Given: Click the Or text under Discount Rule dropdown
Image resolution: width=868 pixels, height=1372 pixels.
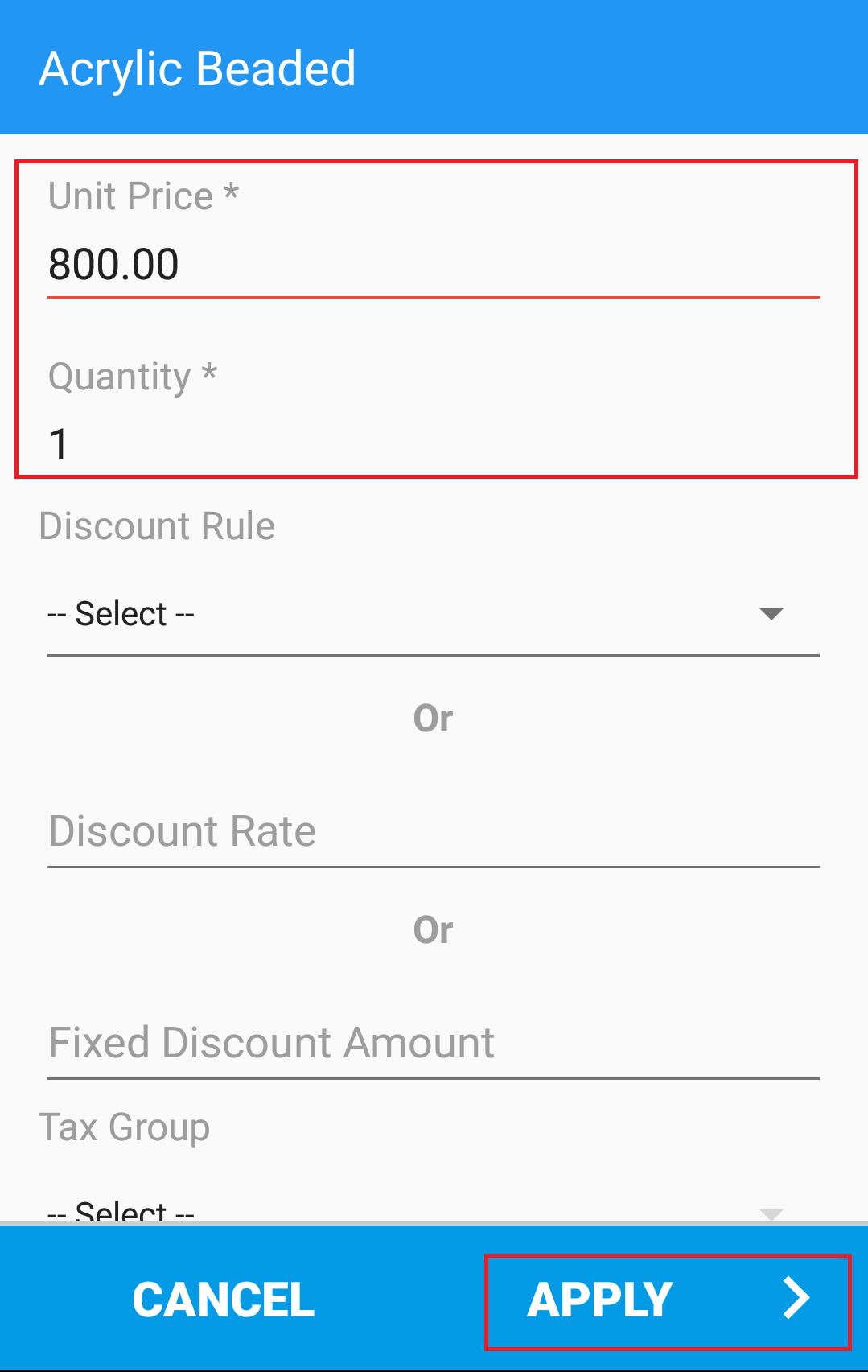Looking at the screenshot, I should coord(433,718).
